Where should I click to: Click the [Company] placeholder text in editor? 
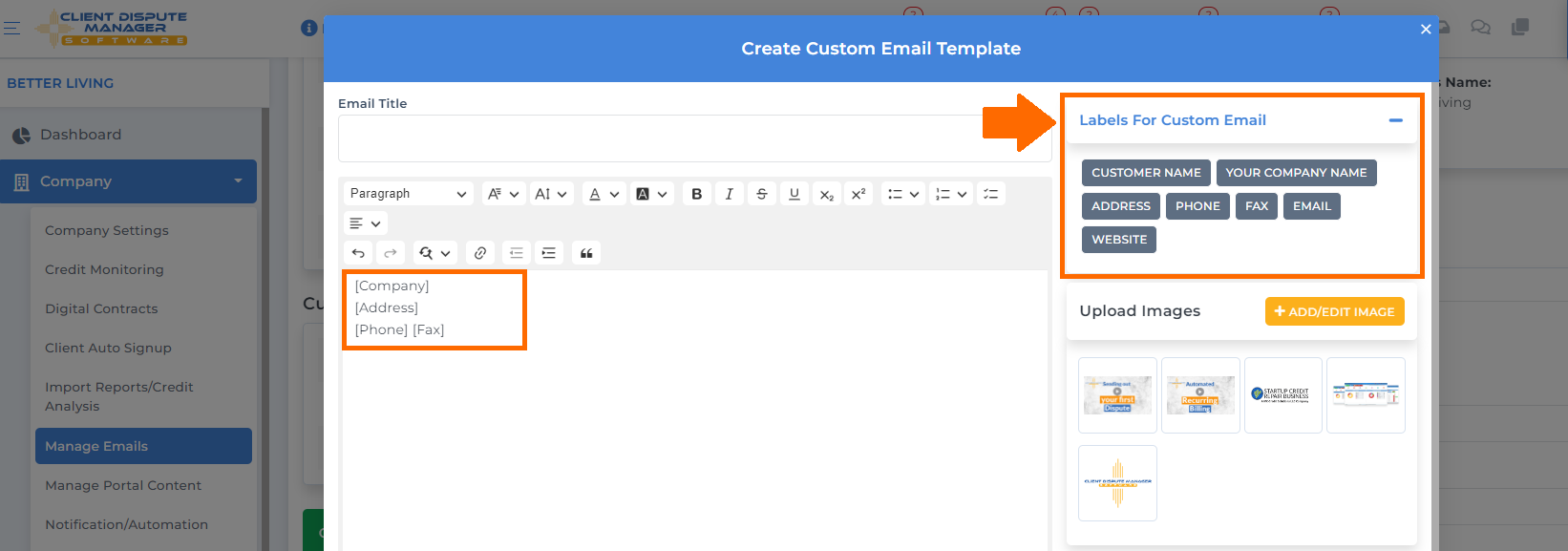coord(392,286)
